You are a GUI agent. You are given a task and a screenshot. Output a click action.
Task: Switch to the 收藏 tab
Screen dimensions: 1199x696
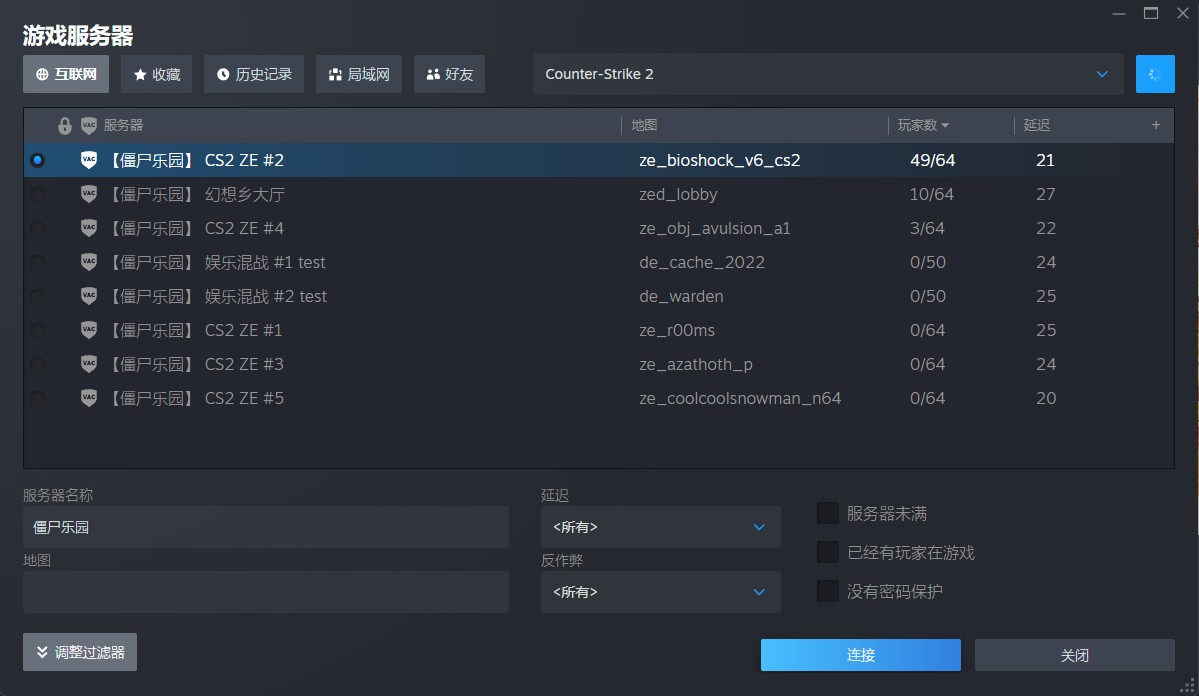157,74
